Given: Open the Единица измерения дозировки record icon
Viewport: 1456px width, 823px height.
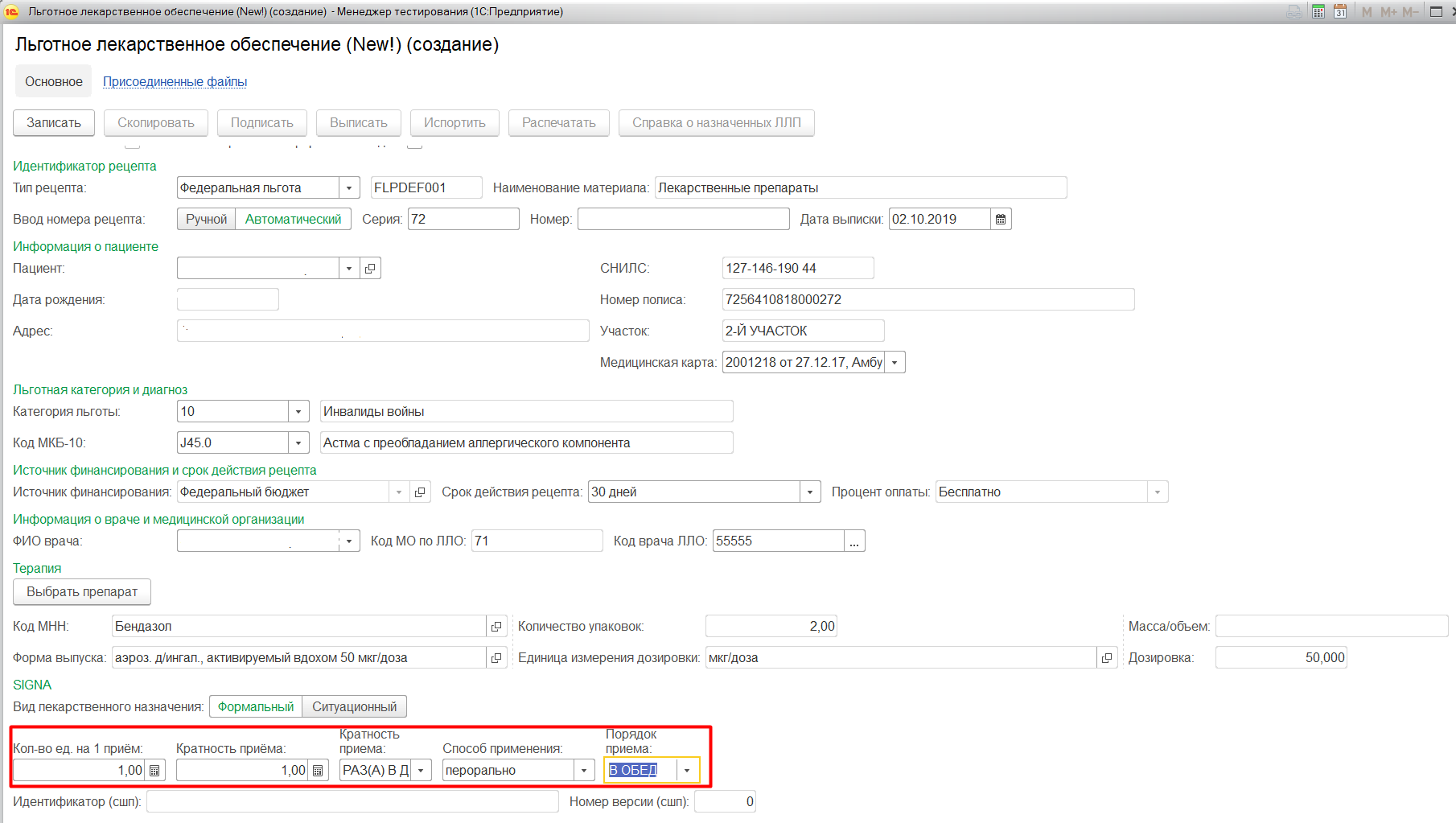Looking at the screenshot, I should click(x=1107, y=657).
